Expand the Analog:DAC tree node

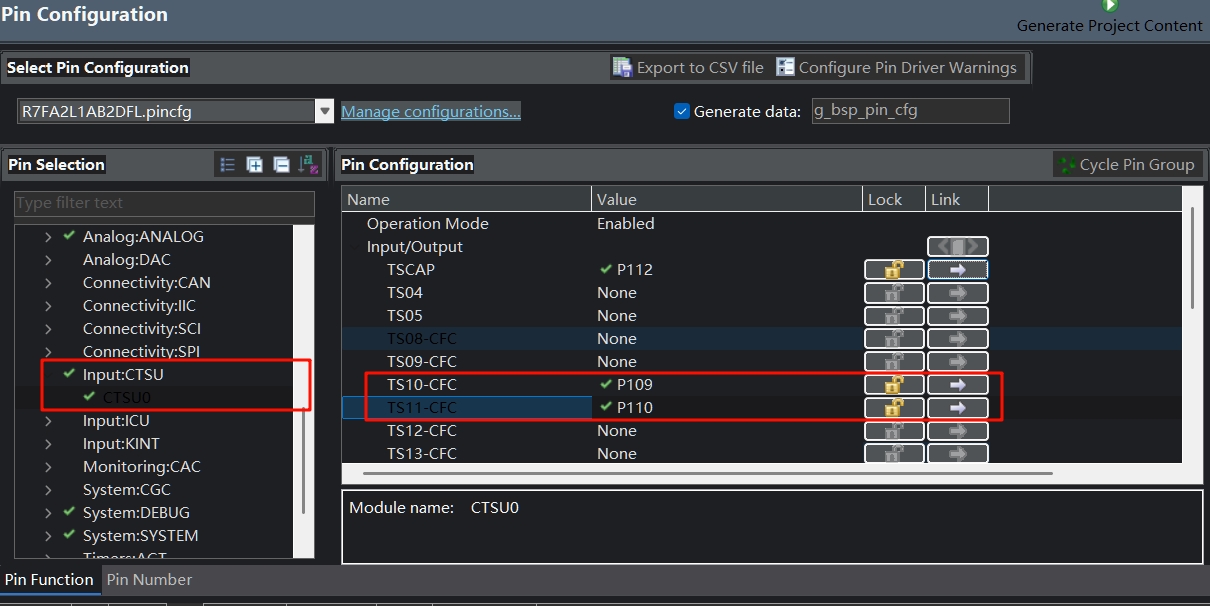[x=48, y=260]
